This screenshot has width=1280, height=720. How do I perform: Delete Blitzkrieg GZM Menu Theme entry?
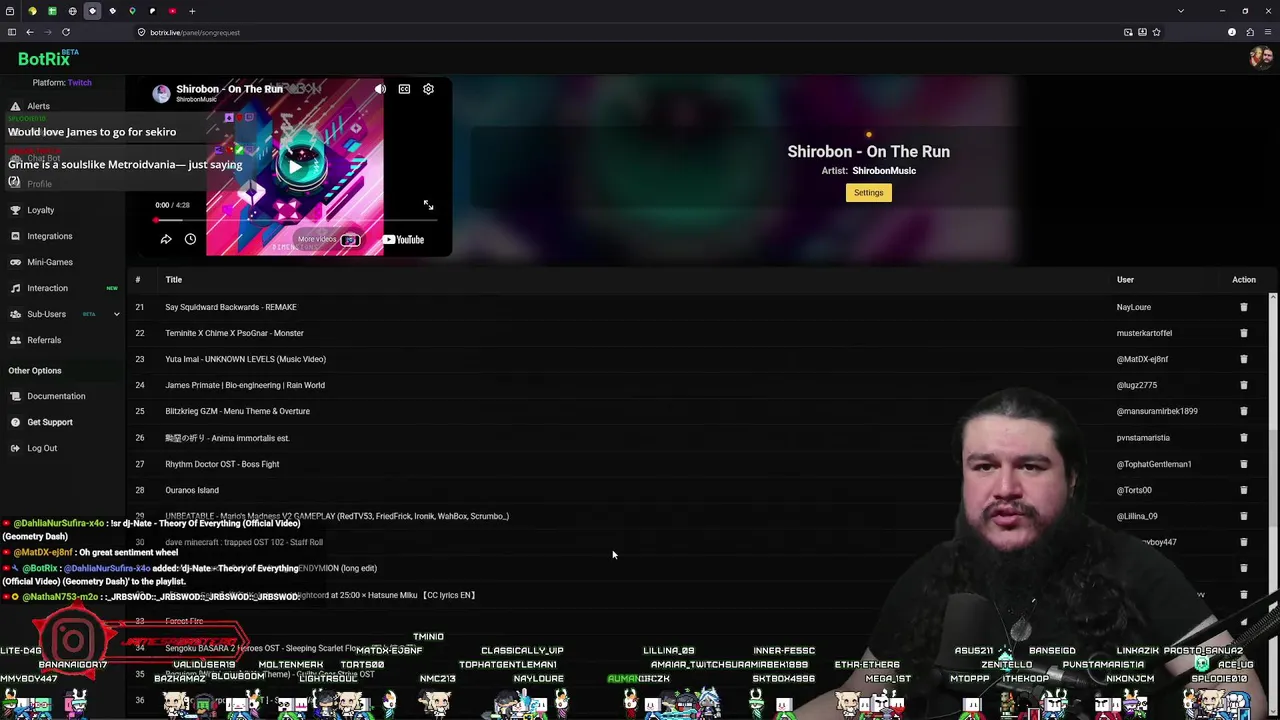(x=1244, y=411)
